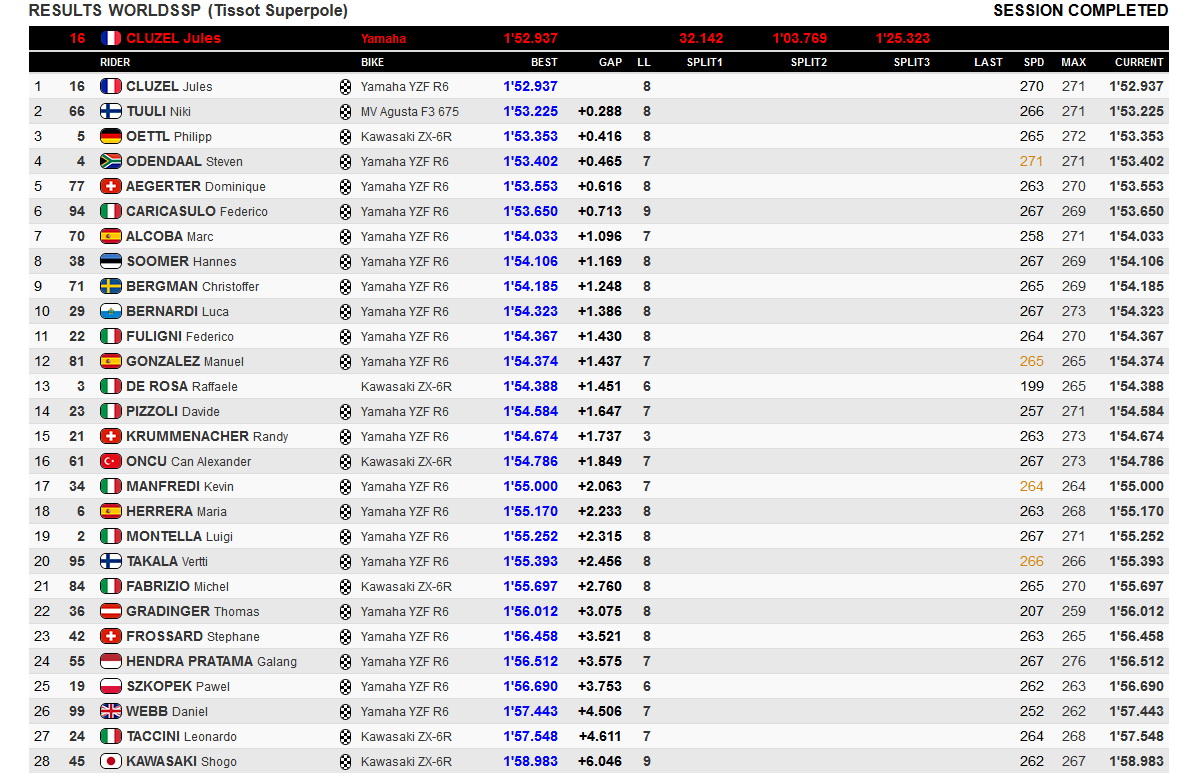Click the orange speed value 271 in ODENDAAL's row
Image resolution: width=1200 pixels, height=783 pixels.
[1032, 161]
